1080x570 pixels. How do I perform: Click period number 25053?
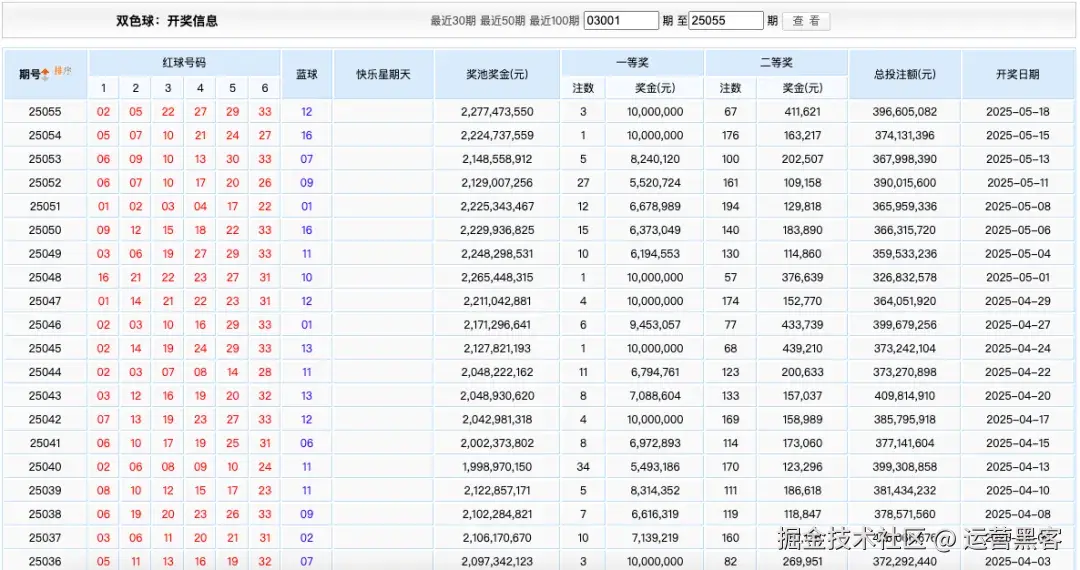coord(45,159)
